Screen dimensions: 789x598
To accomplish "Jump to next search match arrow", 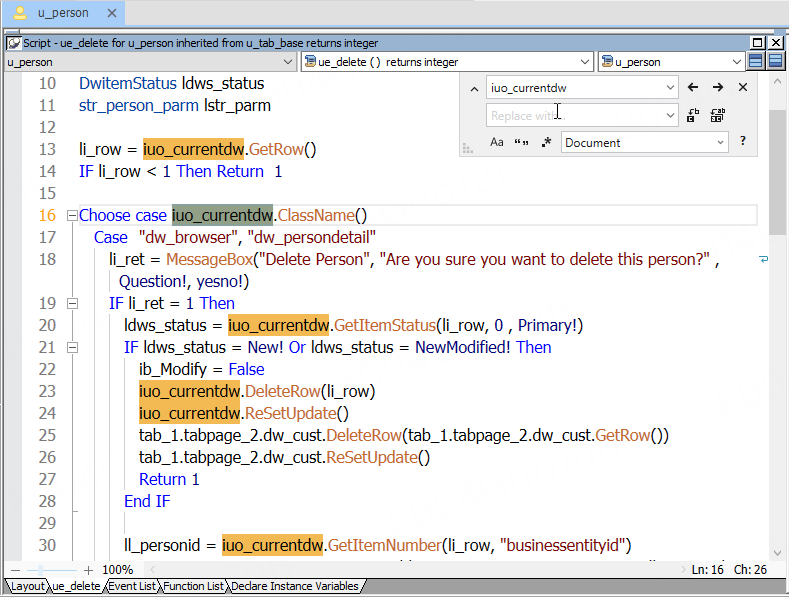I will (718, 88).
